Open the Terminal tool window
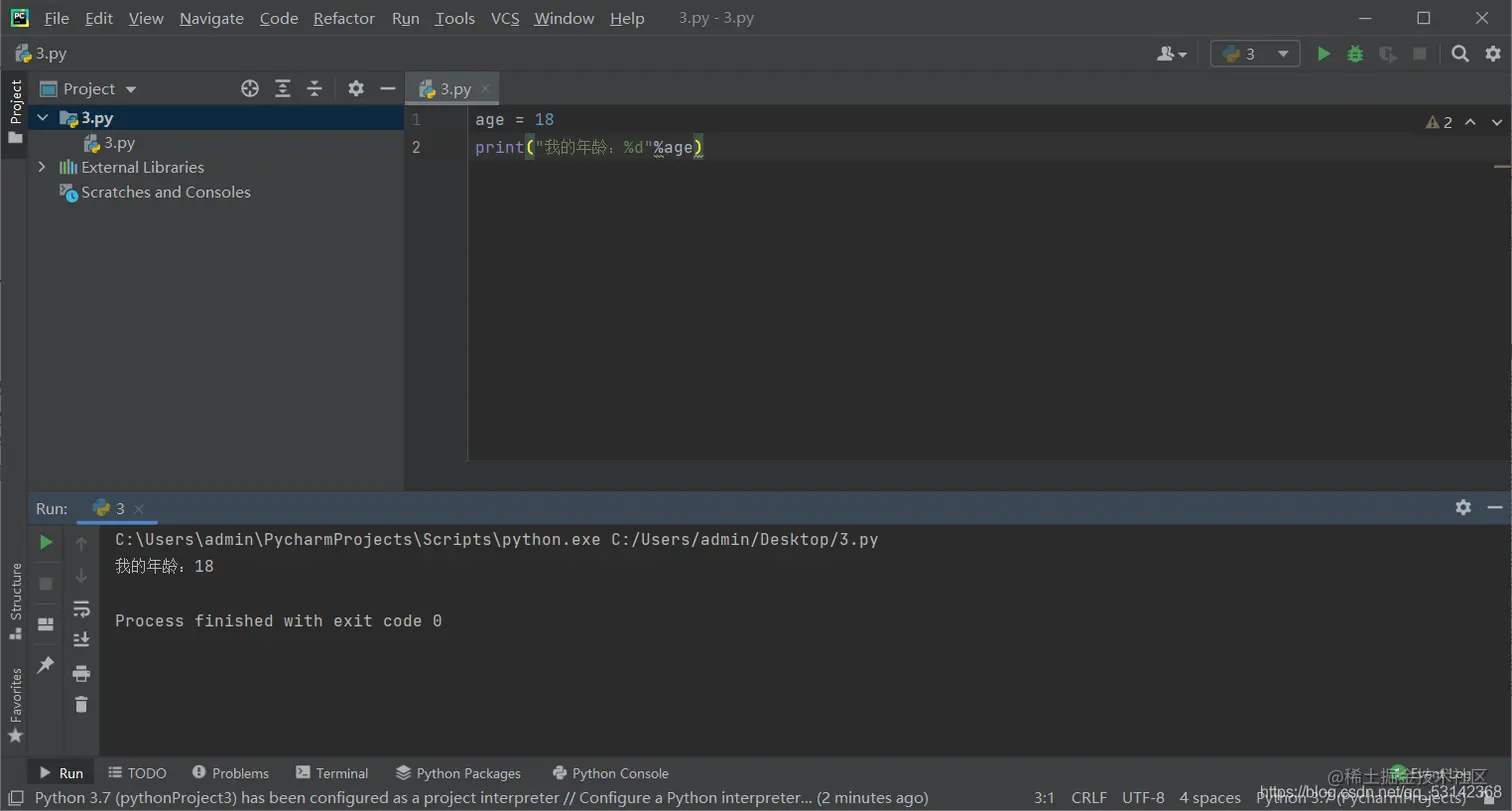 (x=332, y=773)
